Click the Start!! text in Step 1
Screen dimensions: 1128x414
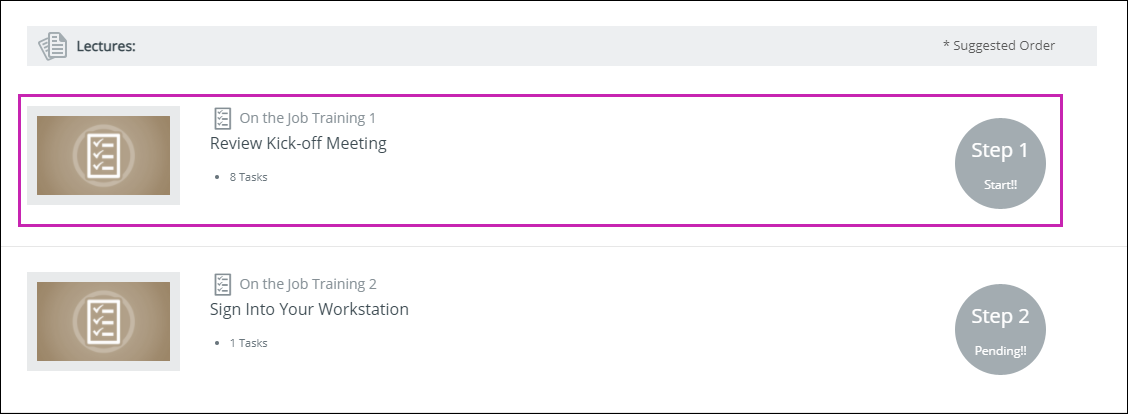(1001, 185)
